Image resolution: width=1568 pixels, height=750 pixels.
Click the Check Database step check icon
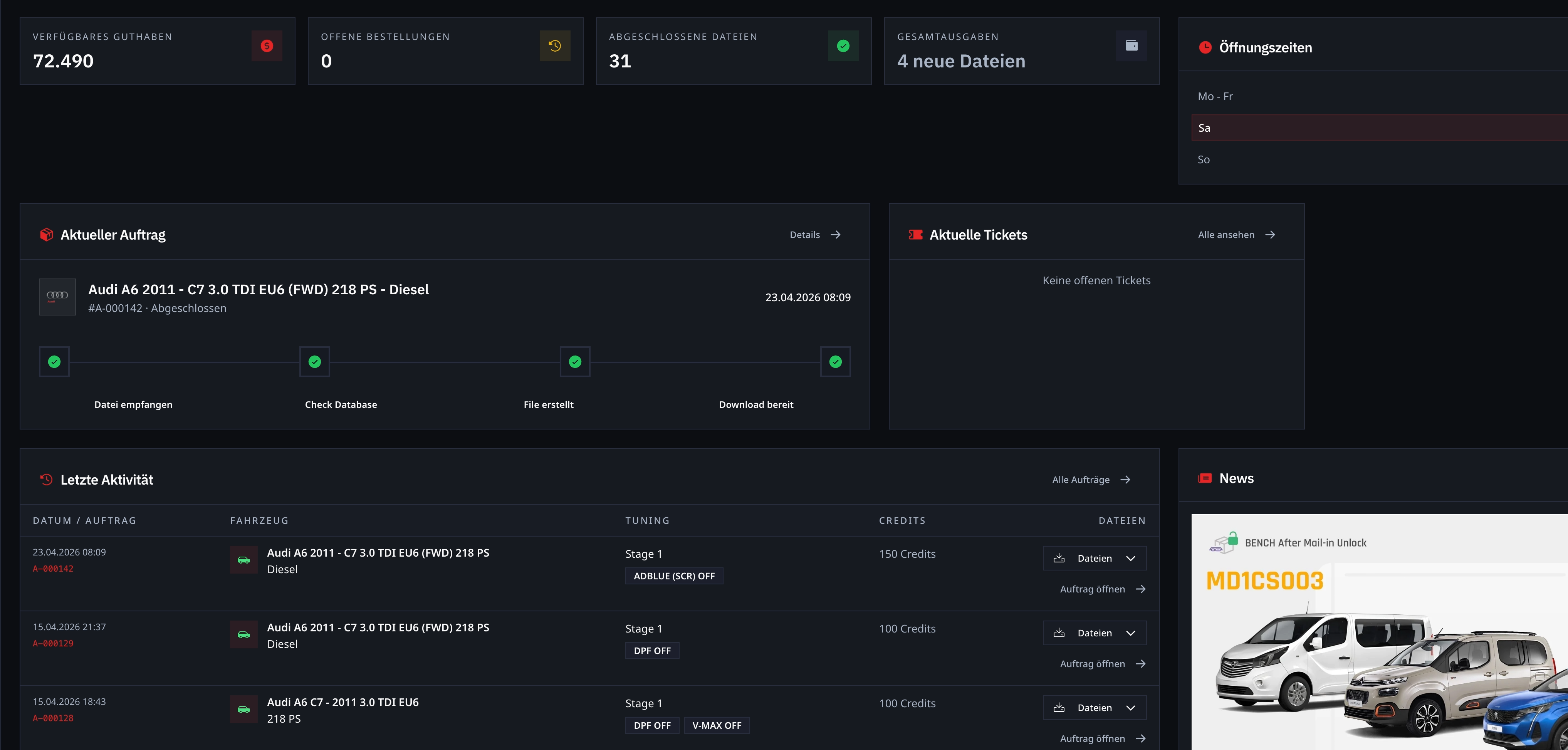315,362
